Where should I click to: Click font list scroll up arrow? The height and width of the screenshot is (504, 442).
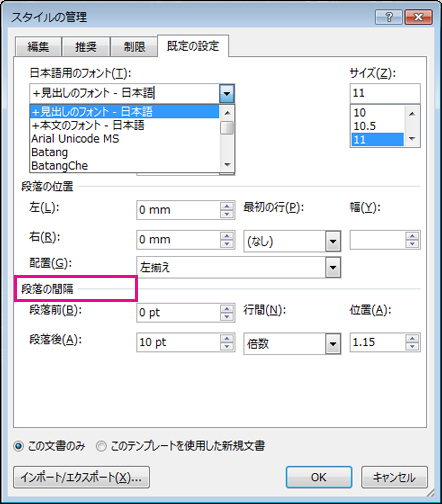[227, 113]
